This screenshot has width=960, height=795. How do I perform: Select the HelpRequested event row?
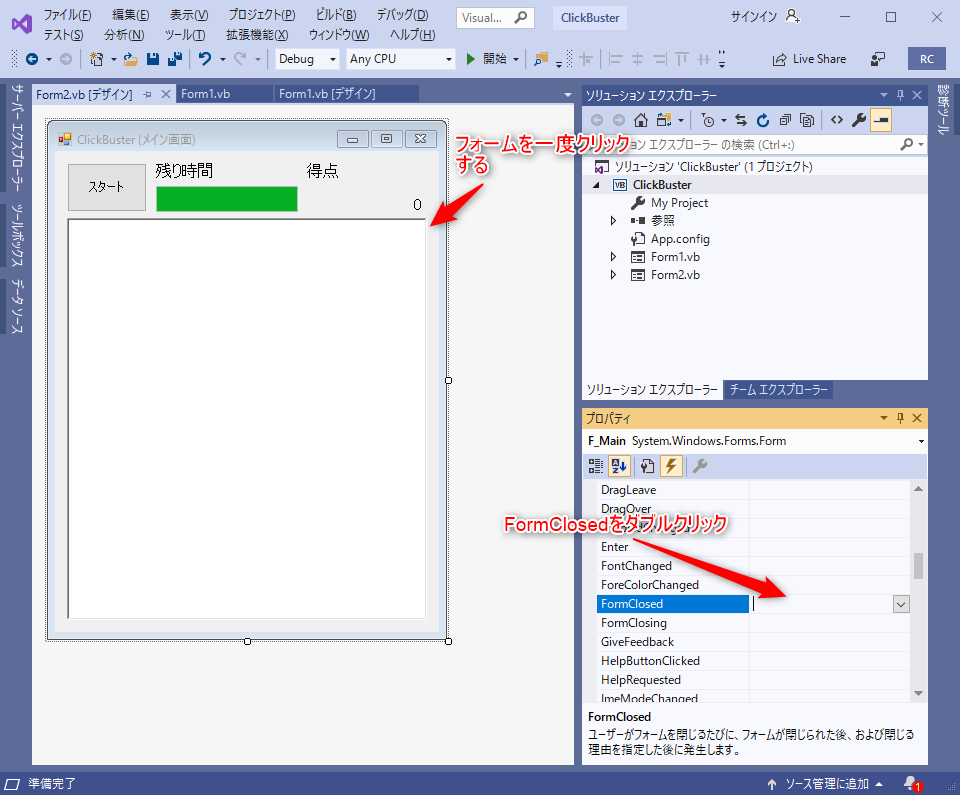coord(753,680)
